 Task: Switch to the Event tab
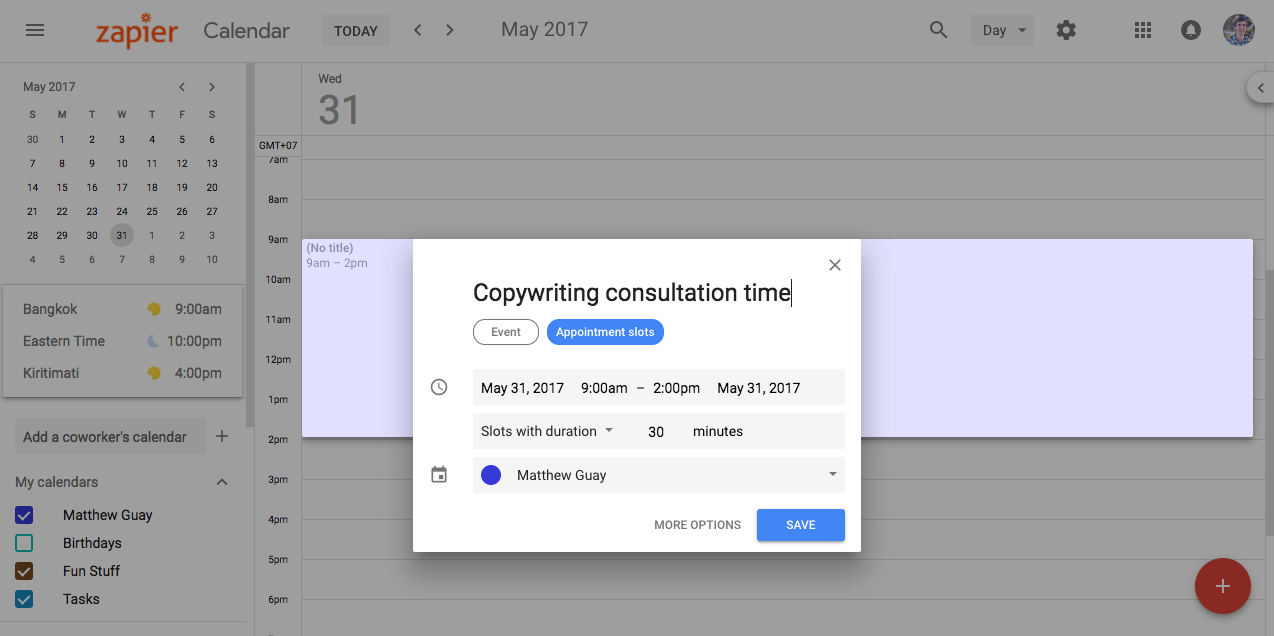(x=506, y=332)
